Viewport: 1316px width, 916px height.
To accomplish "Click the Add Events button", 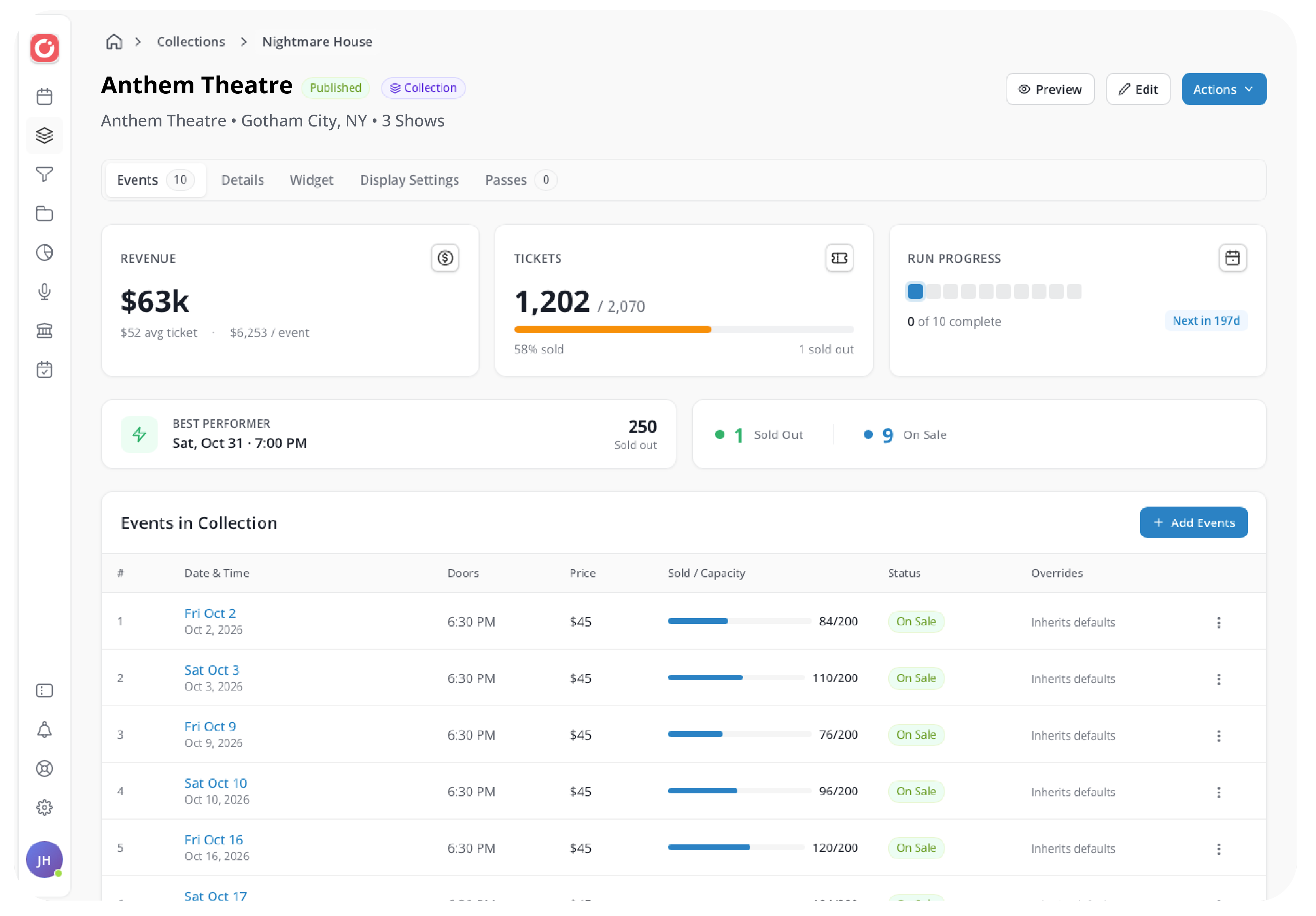I will click(1193, 523).
